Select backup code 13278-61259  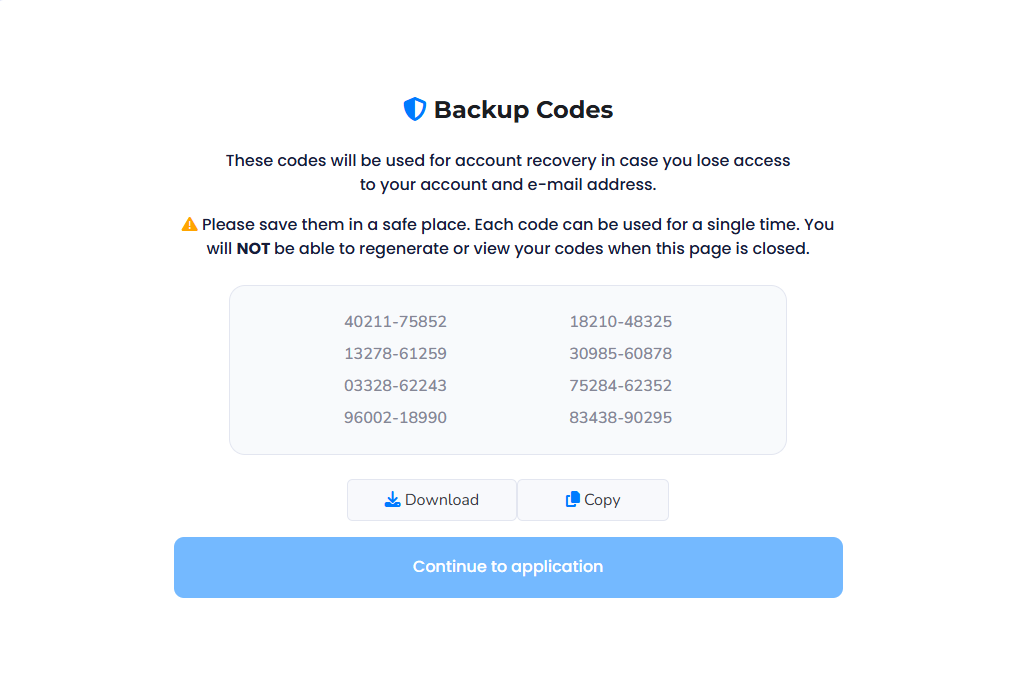(395, 353)
